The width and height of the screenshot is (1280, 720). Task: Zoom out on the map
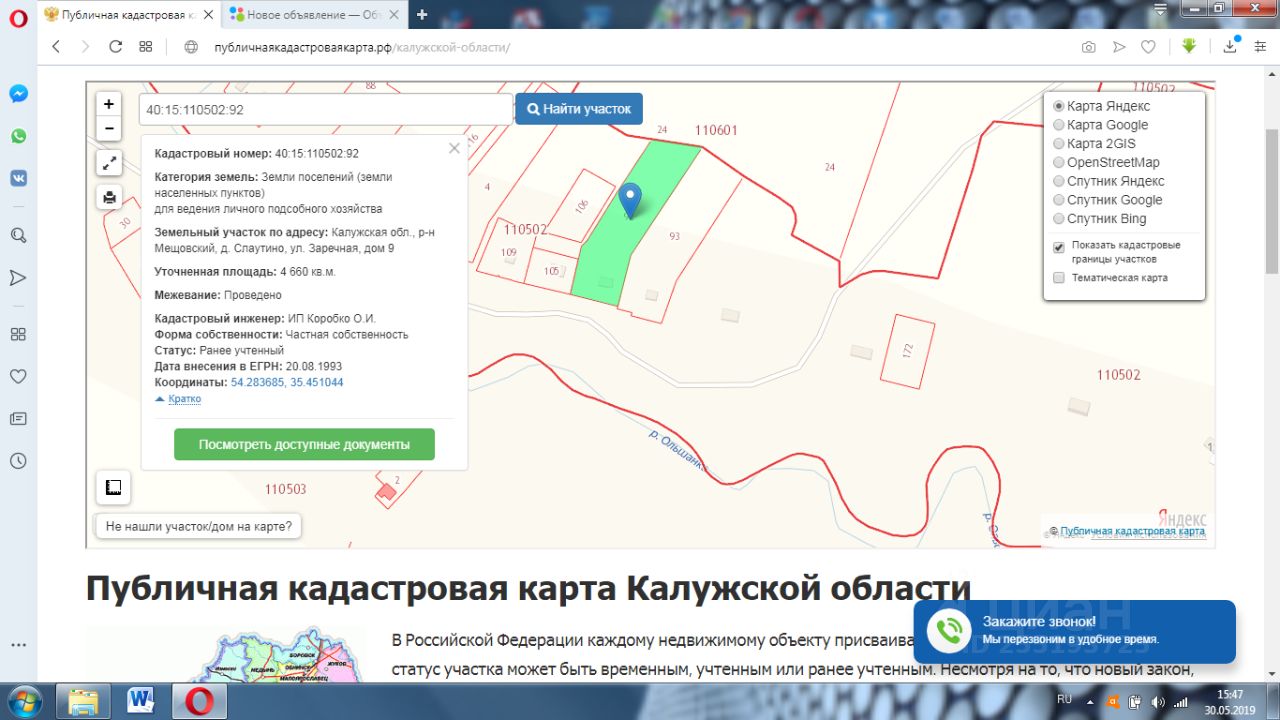(109, 128)
